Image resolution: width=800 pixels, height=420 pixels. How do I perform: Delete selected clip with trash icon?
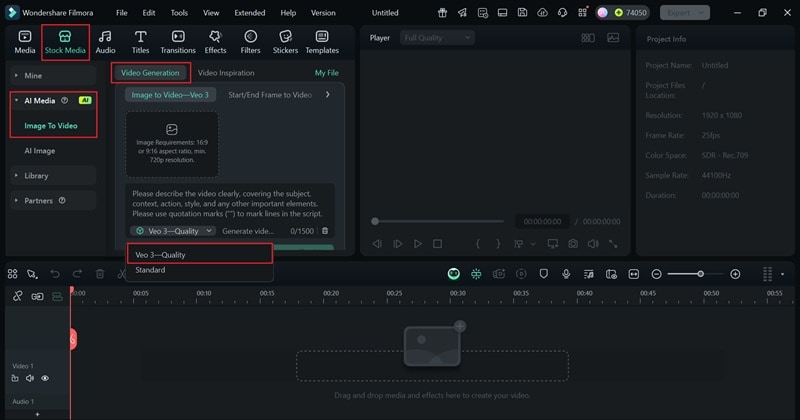(x=100, y=274)
